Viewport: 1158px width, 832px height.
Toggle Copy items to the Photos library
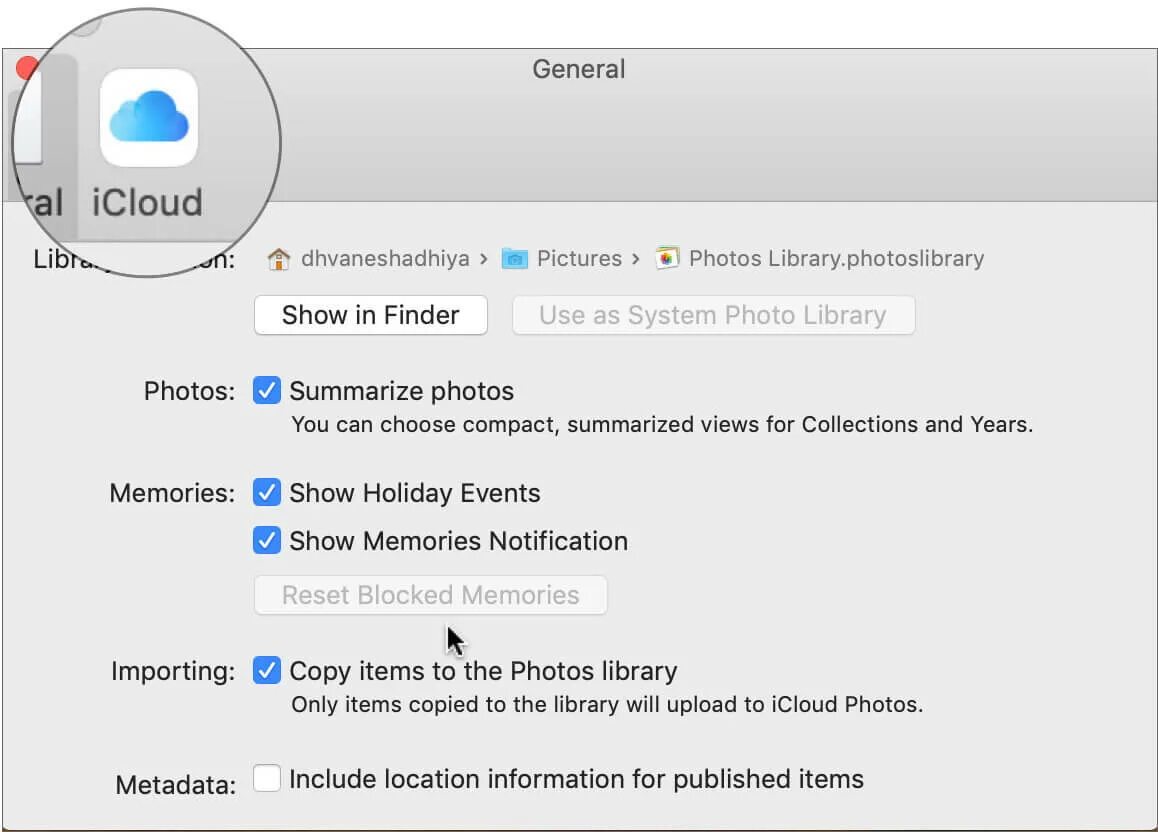(267, 670)
